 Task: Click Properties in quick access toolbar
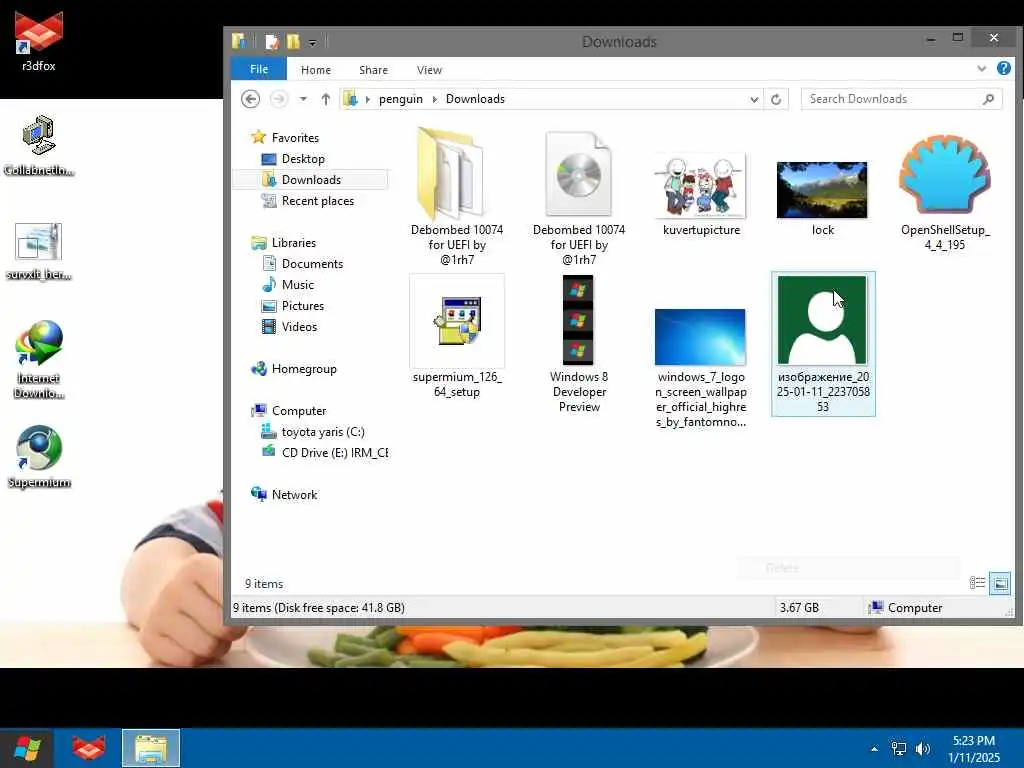pyautogui.click(x=272, y=42)
